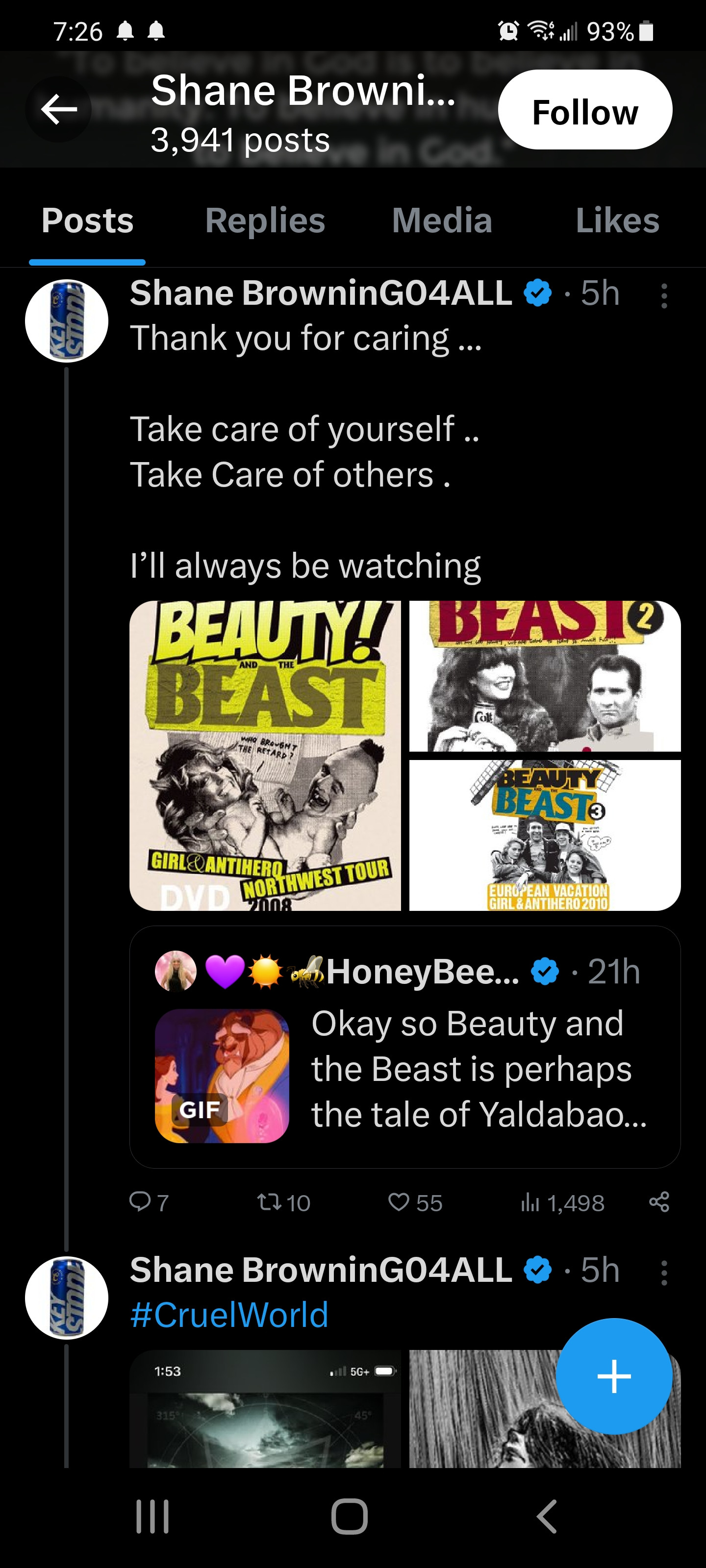The width and height of the screenshot is (706, 1568).
Task: Open Beauty Beast 3 European Vacation image
Action: (x=545, y=835)
